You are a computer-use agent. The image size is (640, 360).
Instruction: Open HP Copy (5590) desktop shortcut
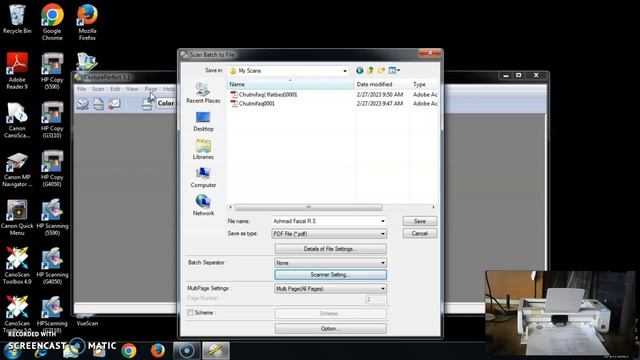pyautogui.click(x=52, y=71)
